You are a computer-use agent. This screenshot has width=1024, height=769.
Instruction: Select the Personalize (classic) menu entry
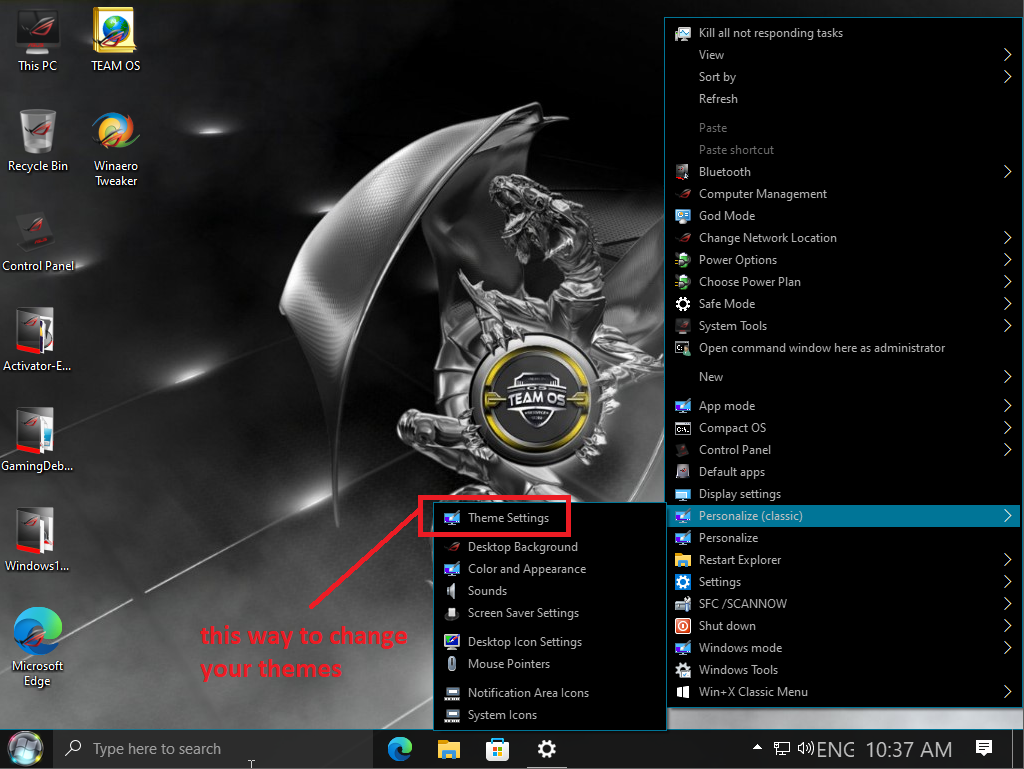pyautogui.click(x=844, y=516)
